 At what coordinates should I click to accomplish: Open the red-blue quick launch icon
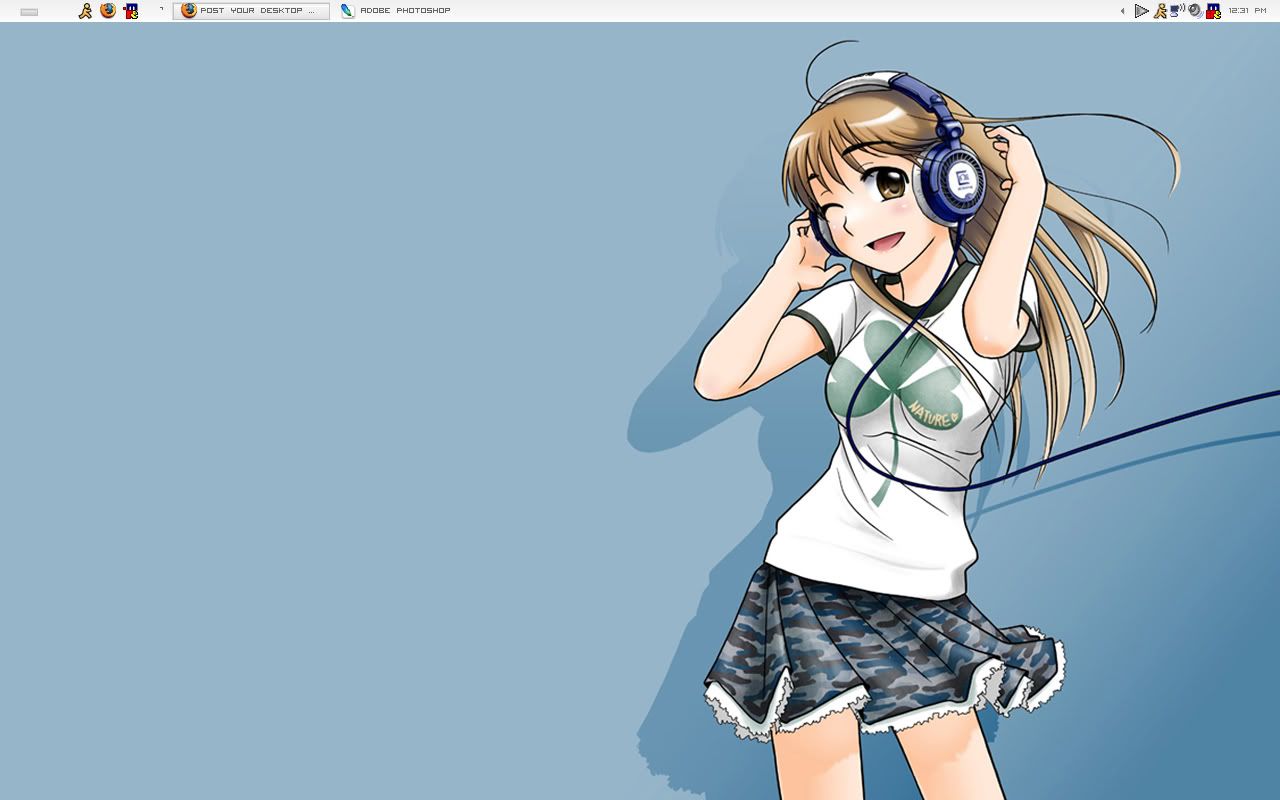131,11
